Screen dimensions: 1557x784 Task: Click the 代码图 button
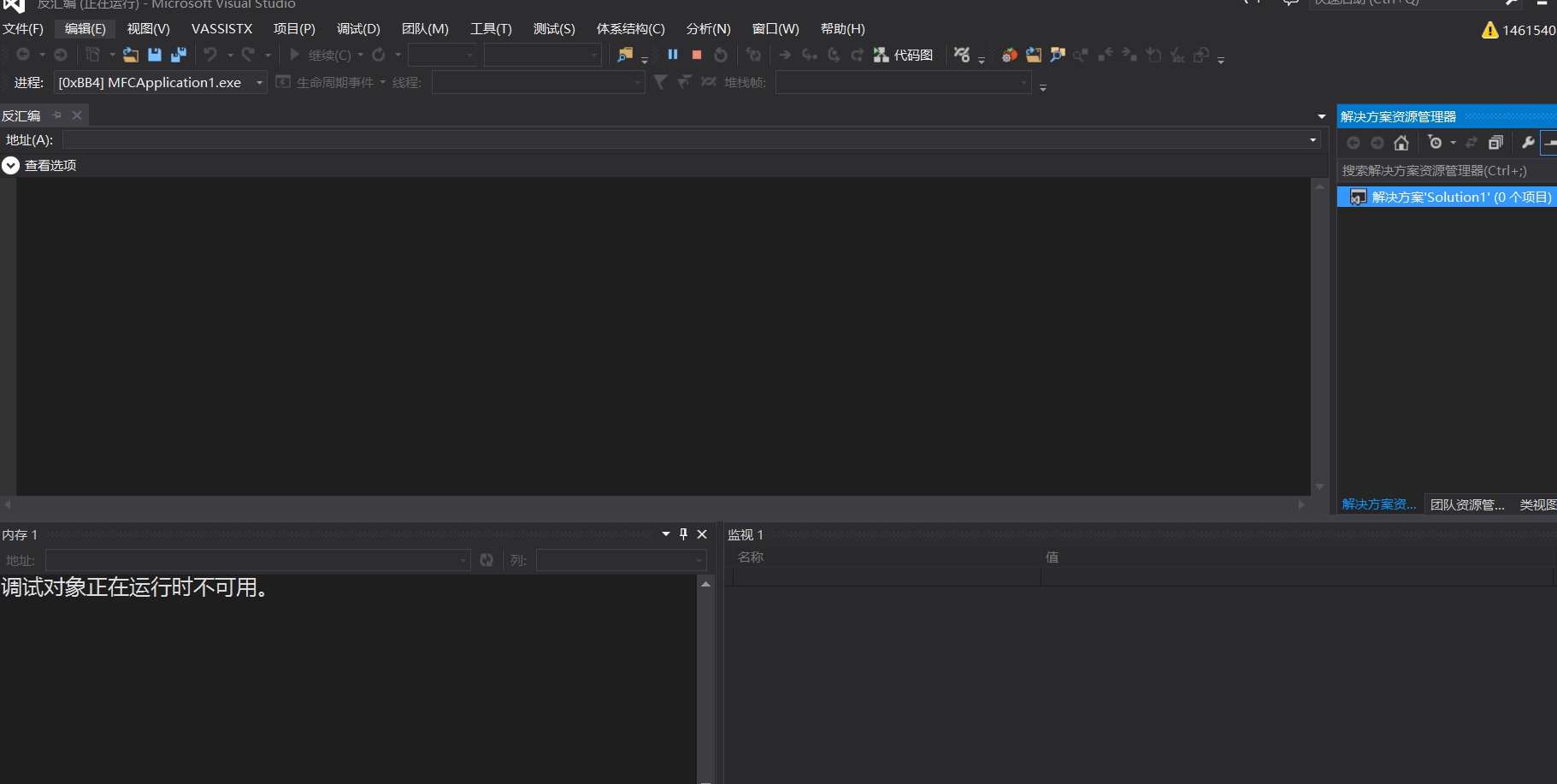coord(903,55)
